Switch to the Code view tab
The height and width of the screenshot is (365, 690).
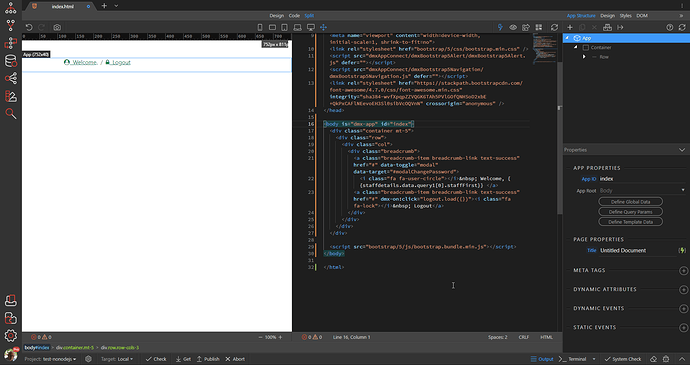(x=294, y=15)
